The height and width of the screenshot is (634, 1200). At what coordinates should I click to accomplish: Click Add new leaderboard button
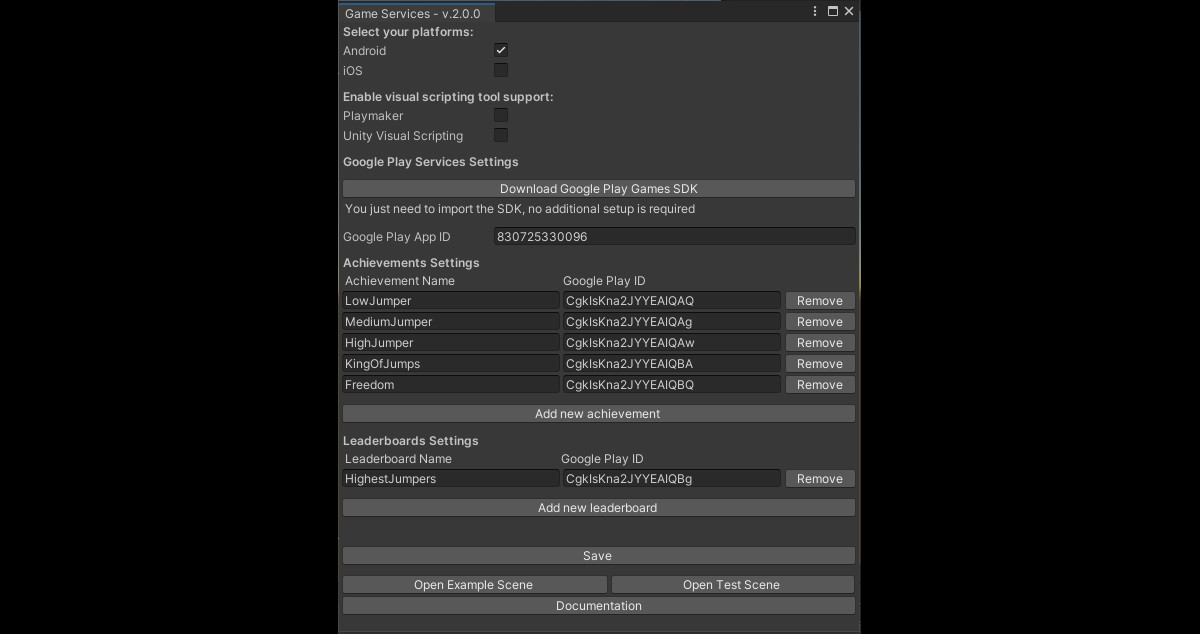599,508
